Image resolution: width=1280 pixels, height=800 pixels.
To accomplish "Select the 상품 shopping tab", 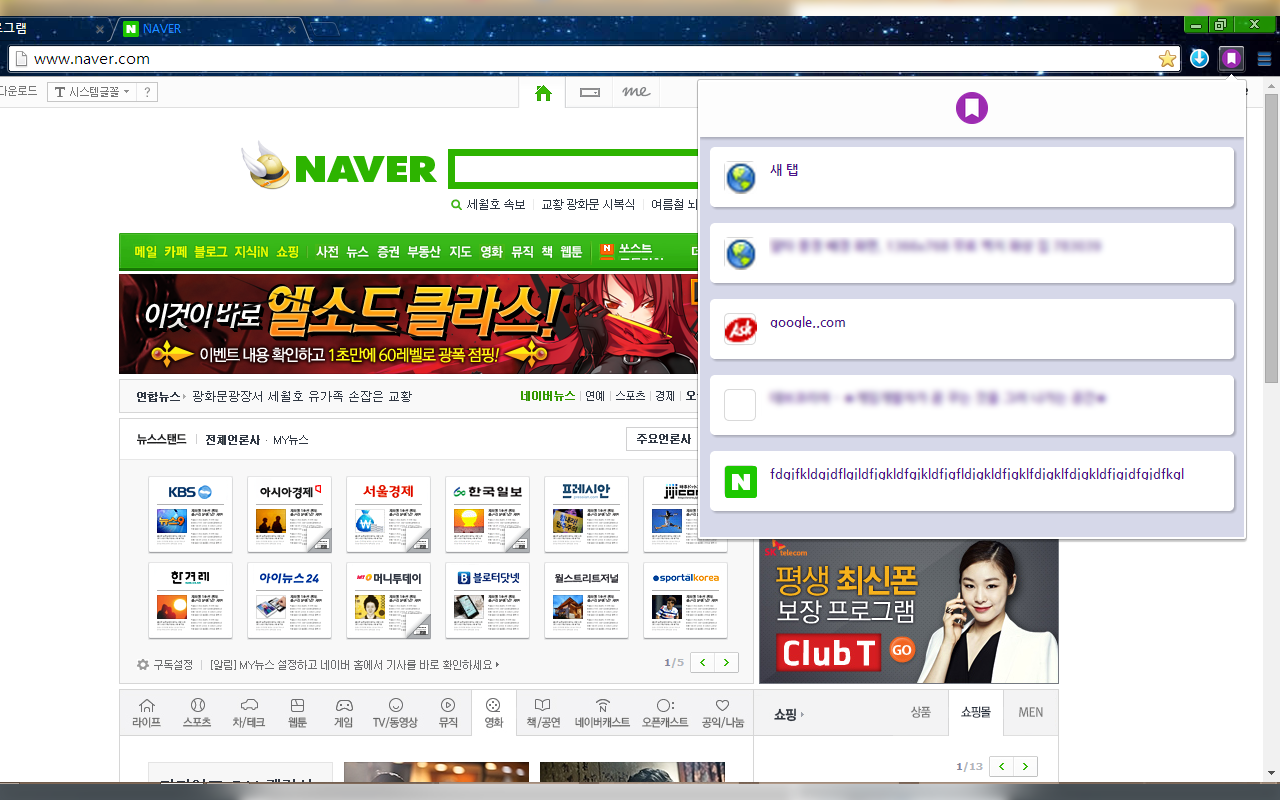I will point(920,712).
